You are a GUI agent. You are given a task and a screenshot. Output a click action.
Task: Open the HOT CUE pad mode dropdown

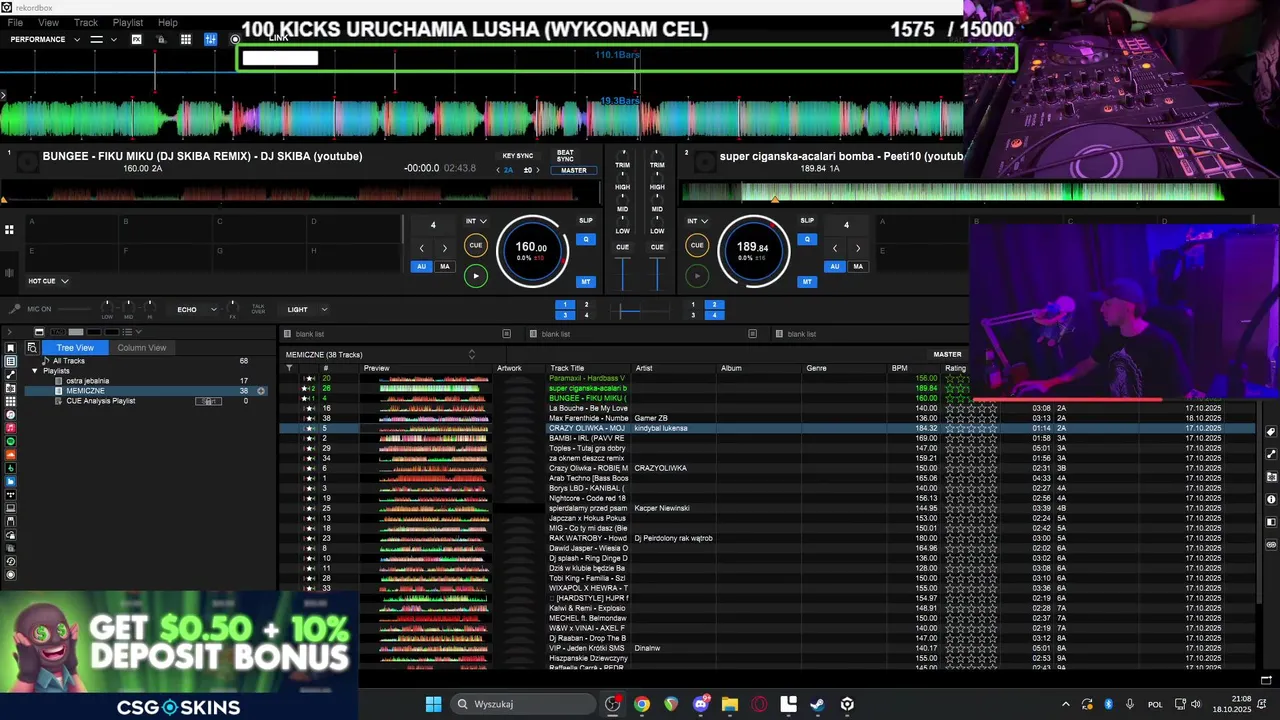49,281
